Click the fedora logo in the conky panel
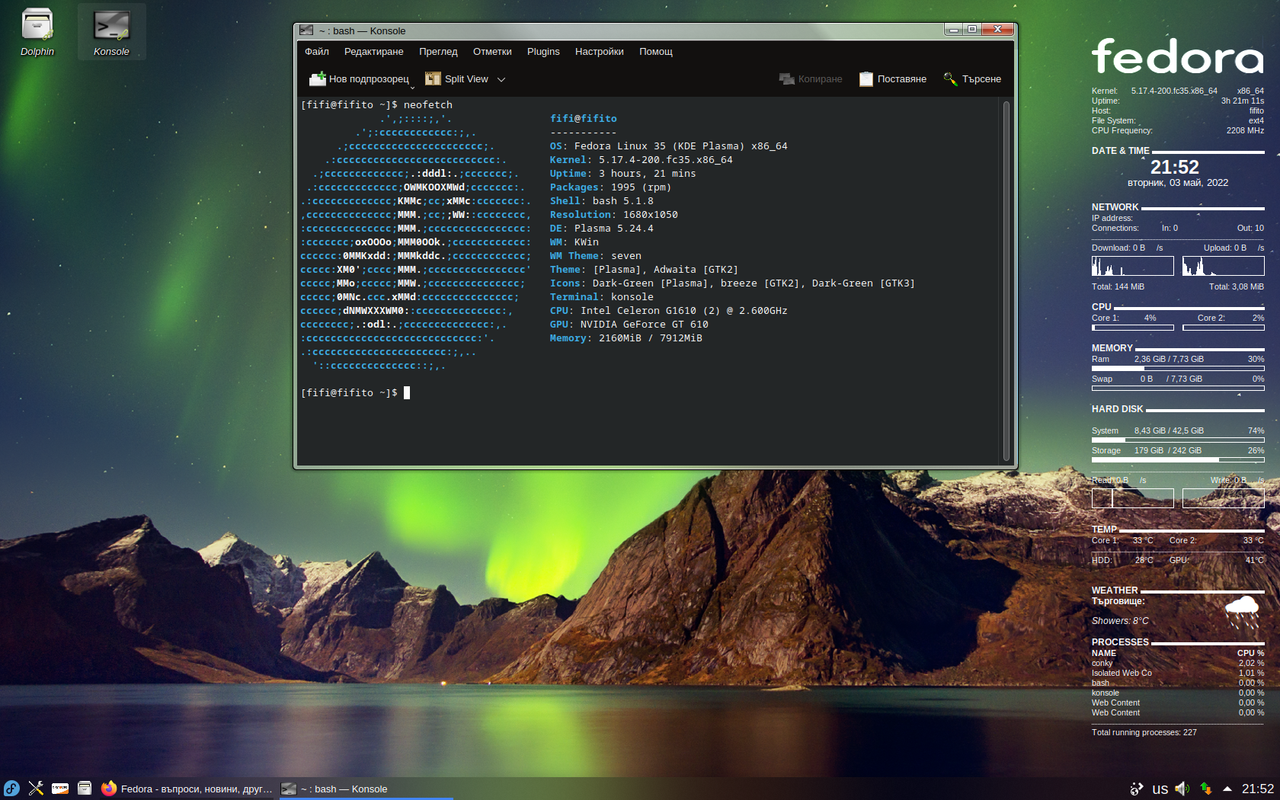The image size is (1280, 800). tap(1178, 56)
